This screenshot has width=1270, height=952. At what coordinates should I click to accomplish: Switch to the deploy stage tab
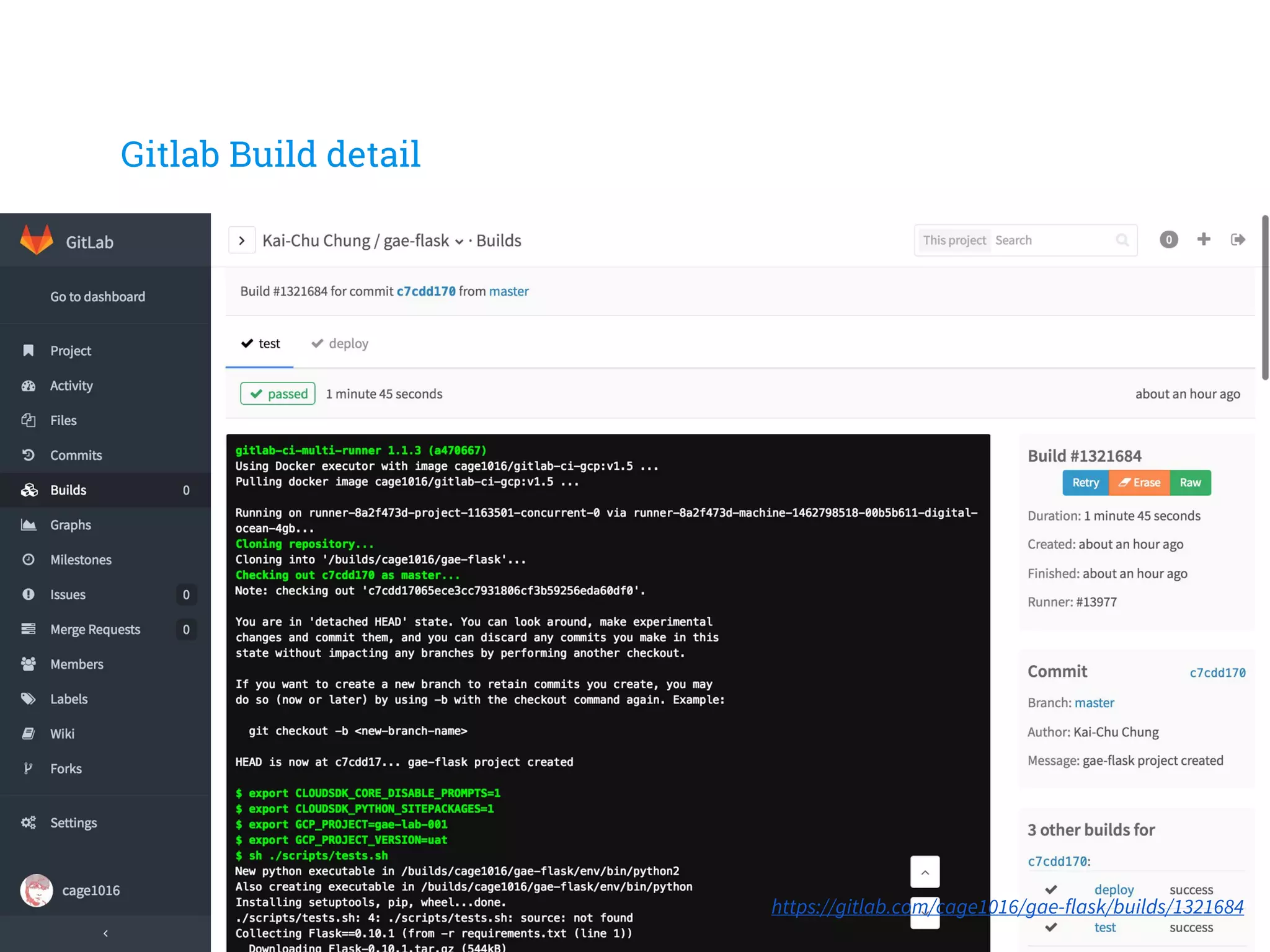[x=340, y=343]
